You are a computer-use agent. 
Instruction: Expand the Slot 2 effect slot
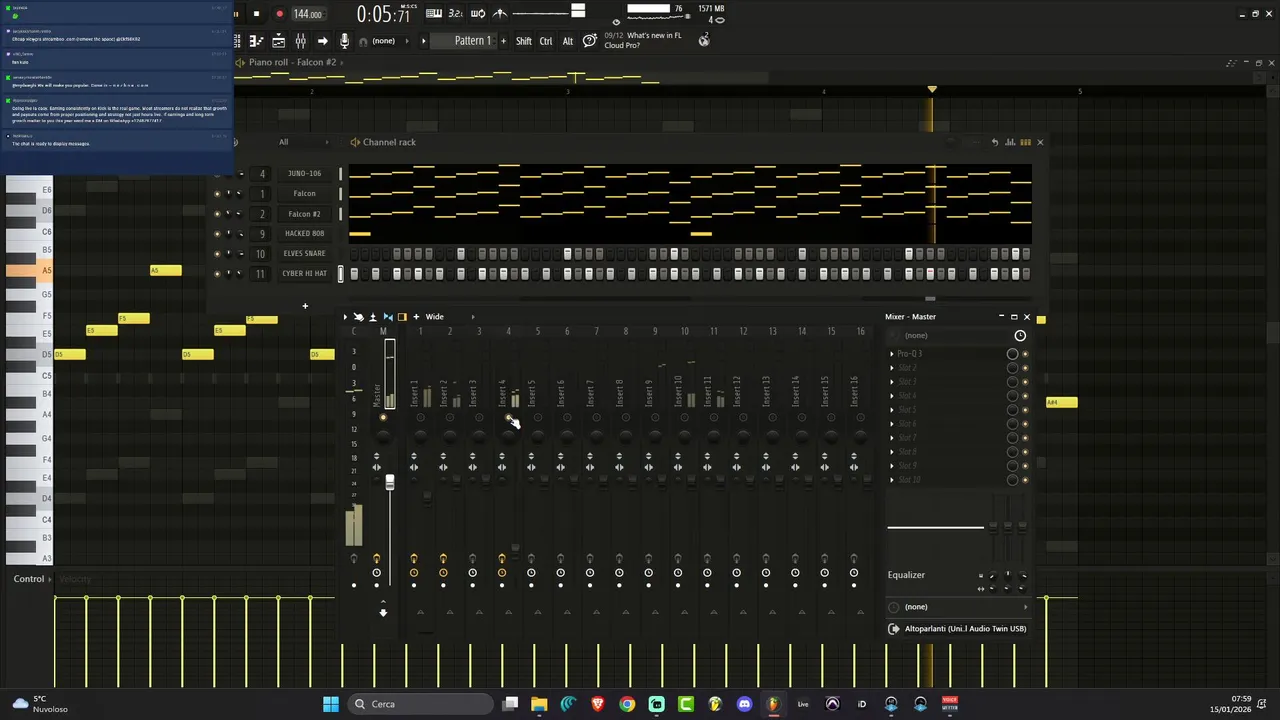coord(892,368)
